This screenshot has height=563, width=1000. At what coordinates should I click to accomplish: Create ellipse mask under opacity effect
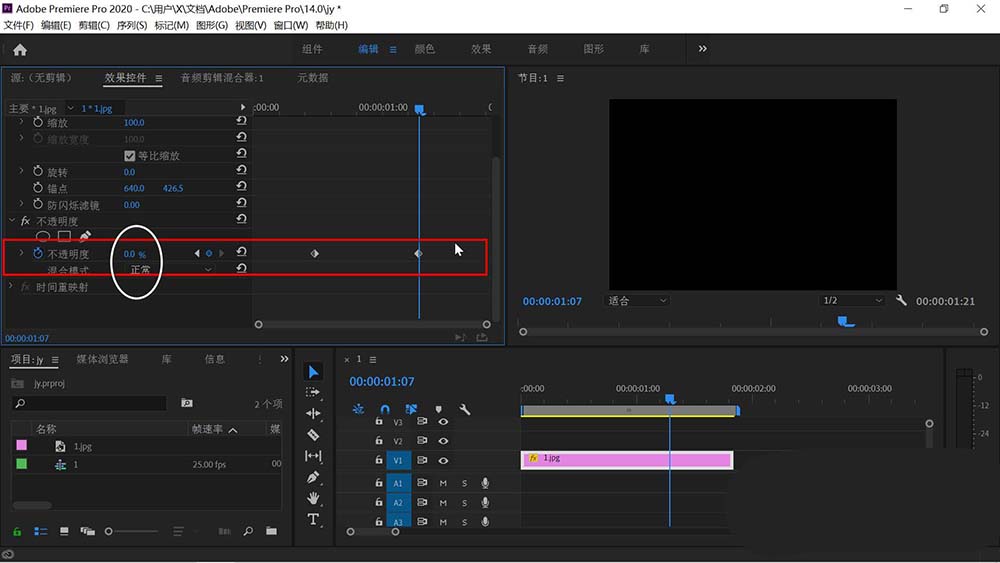click(x=43, y=237)
